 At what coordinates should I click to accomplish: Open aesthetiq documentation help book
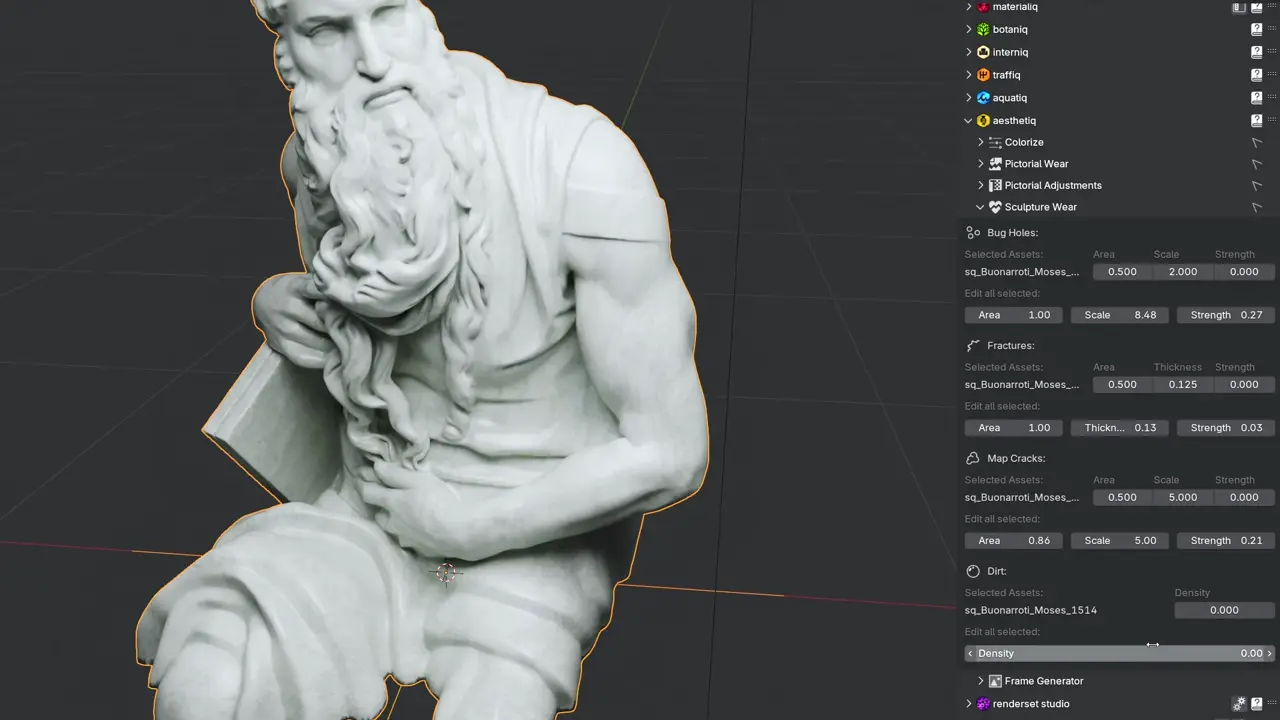(x=1257, y=121)
